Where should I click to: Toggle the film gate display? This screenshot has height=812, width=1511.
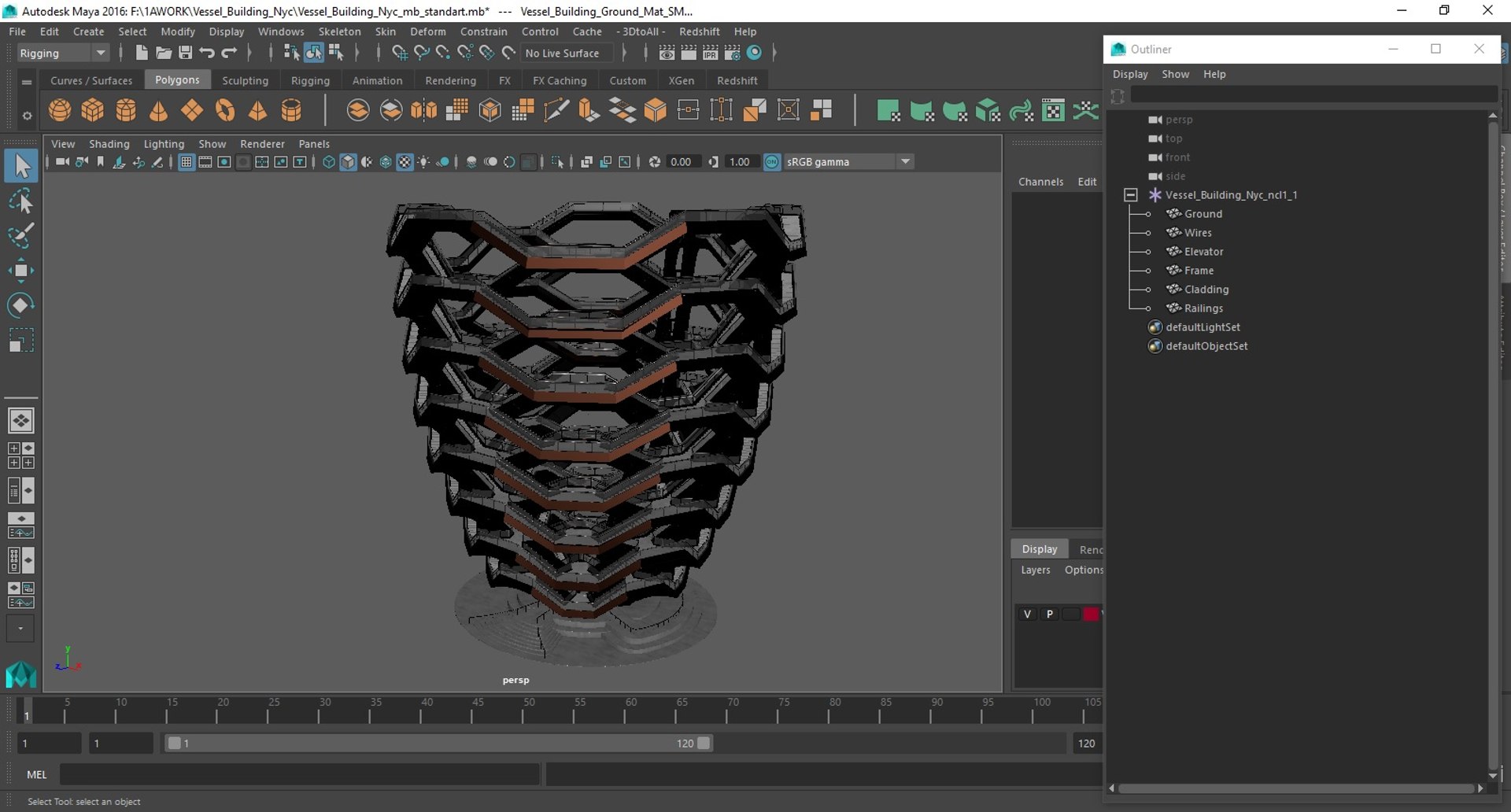click(x=205, y=162)
